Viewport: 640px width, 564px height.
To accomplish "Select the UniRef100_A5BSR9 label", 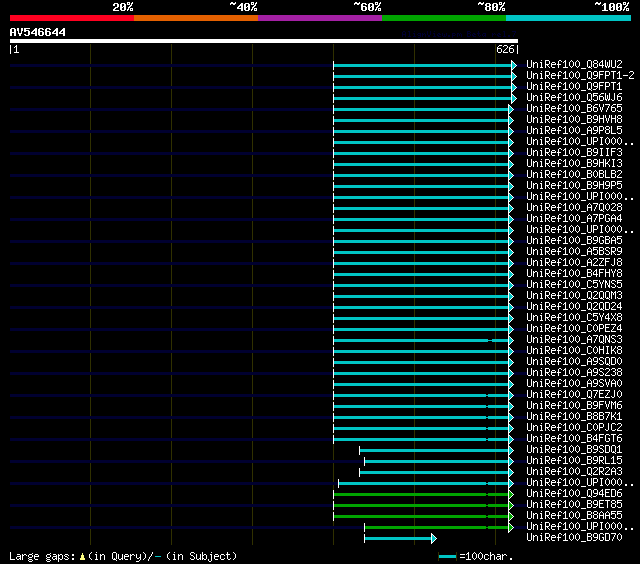I will 574,252.
